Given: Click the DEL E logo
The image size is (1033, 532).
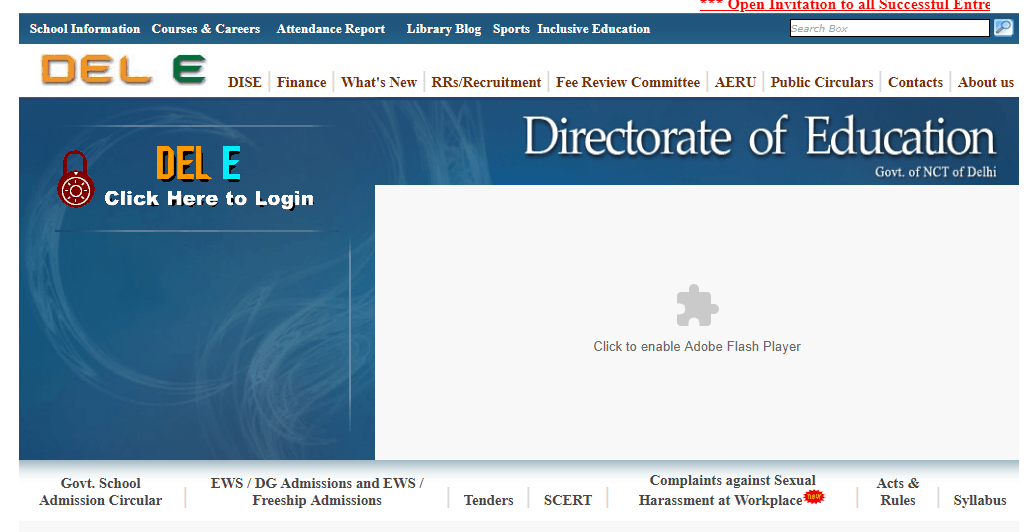Looking at the screenshot, I should (123, 70).
